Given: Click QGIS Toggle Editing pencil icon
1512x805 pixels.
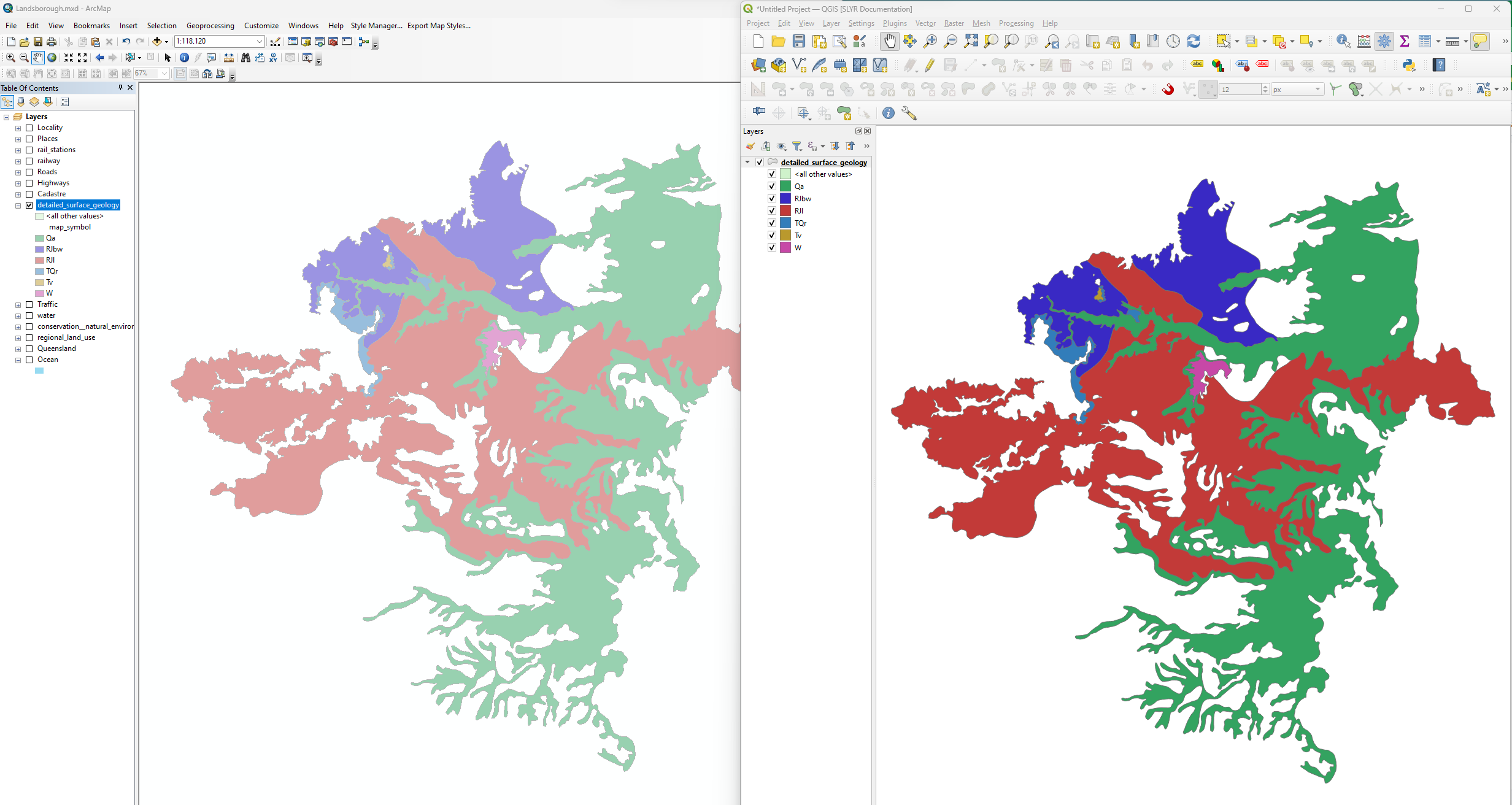Looking at the screenshot, I should pos(930,65).
